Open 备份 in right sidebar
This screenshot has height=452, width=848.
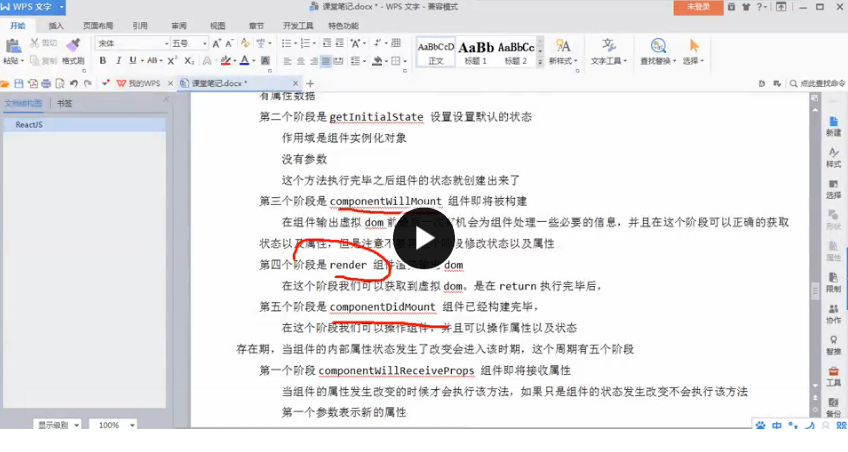click(833, 407)
